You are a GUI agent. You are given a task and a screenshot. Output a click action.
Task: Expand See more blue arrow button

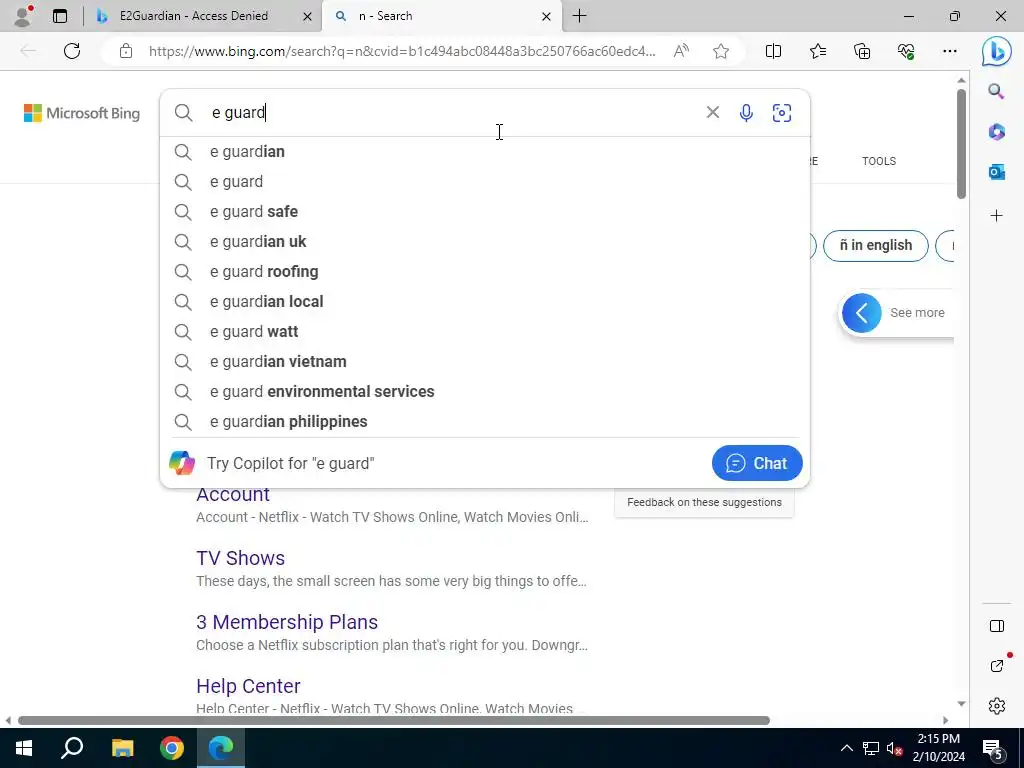861,313
